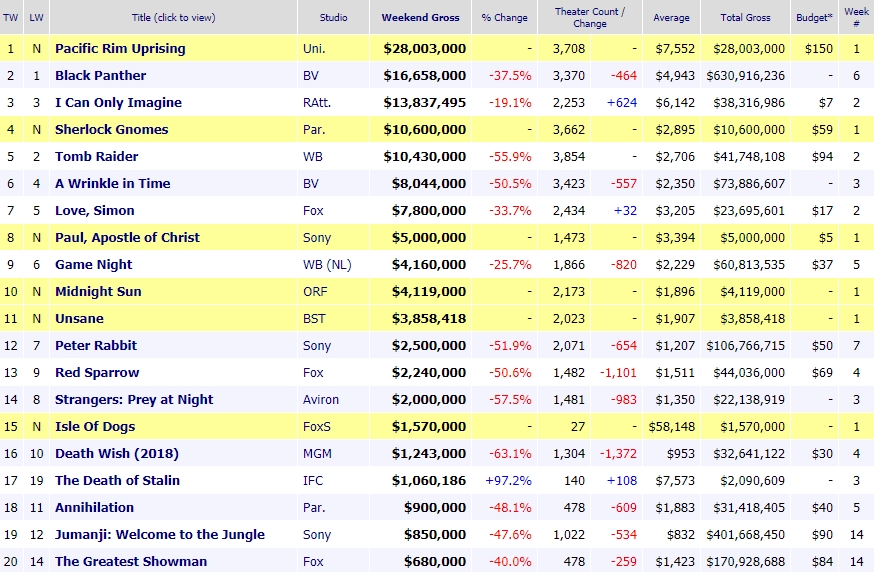Viewport: 874px width, 572px height.
Task: Open the Midnight Sun title link
Action: (x=98, y=292)
